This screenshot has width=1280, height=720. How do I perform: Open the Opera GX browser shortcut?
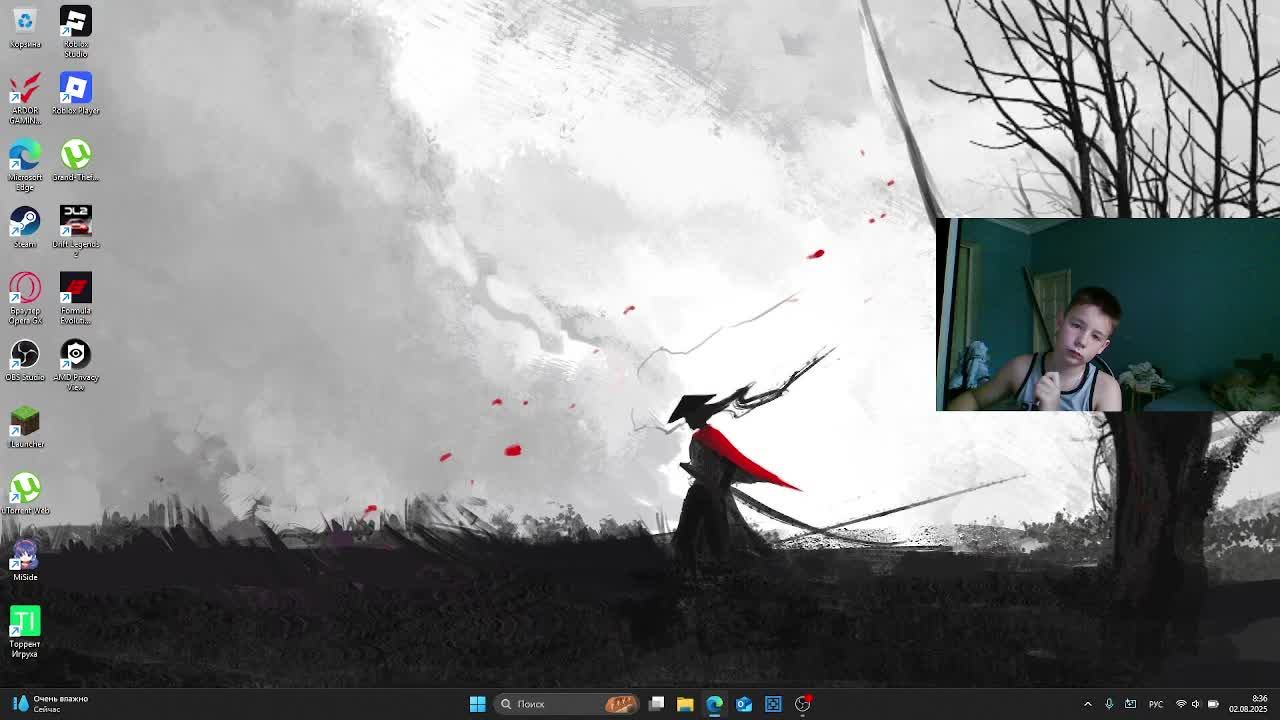pos(25,298)
